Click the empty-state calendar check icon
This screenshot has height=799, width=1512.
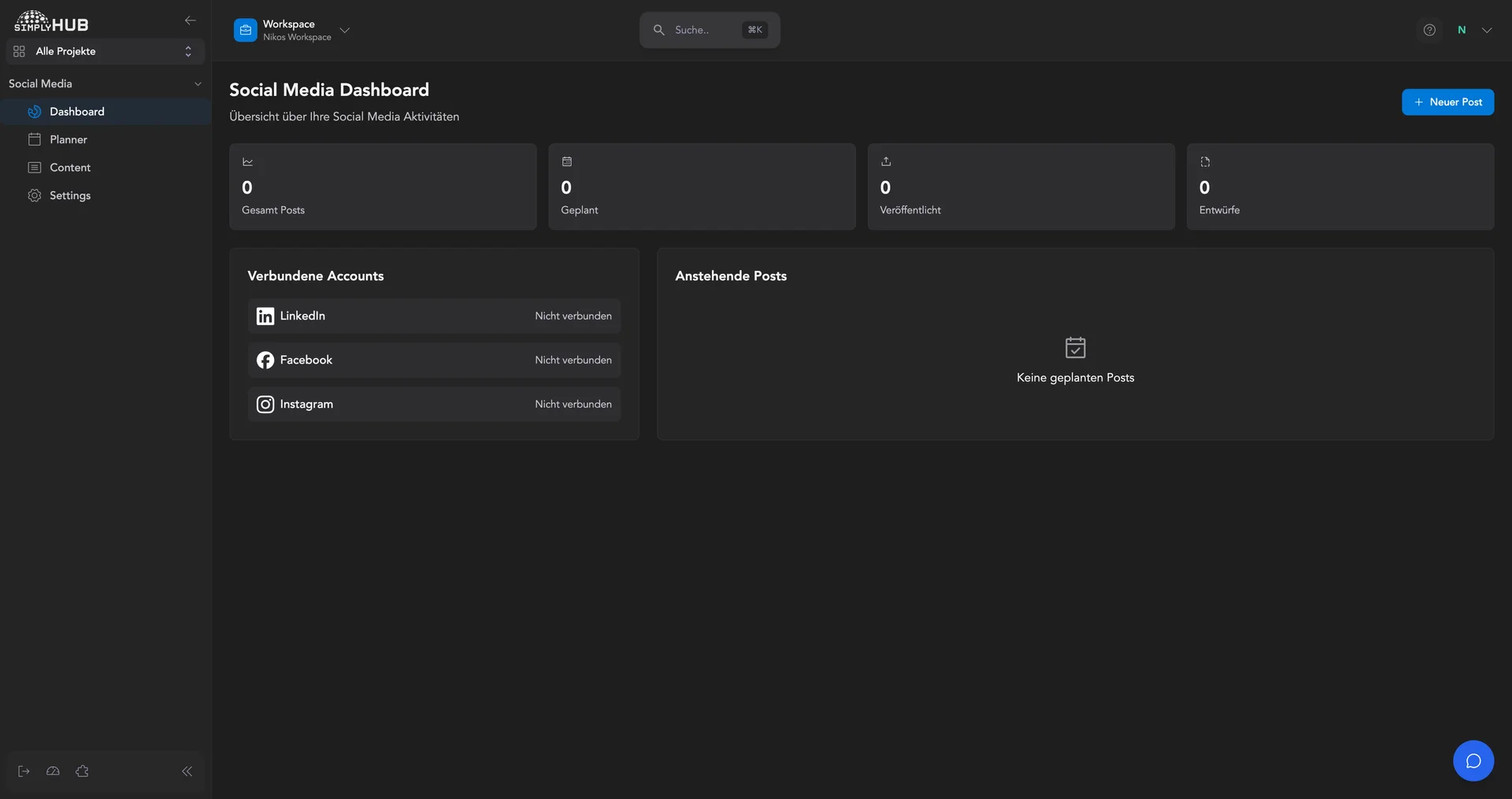[1075, 347]
